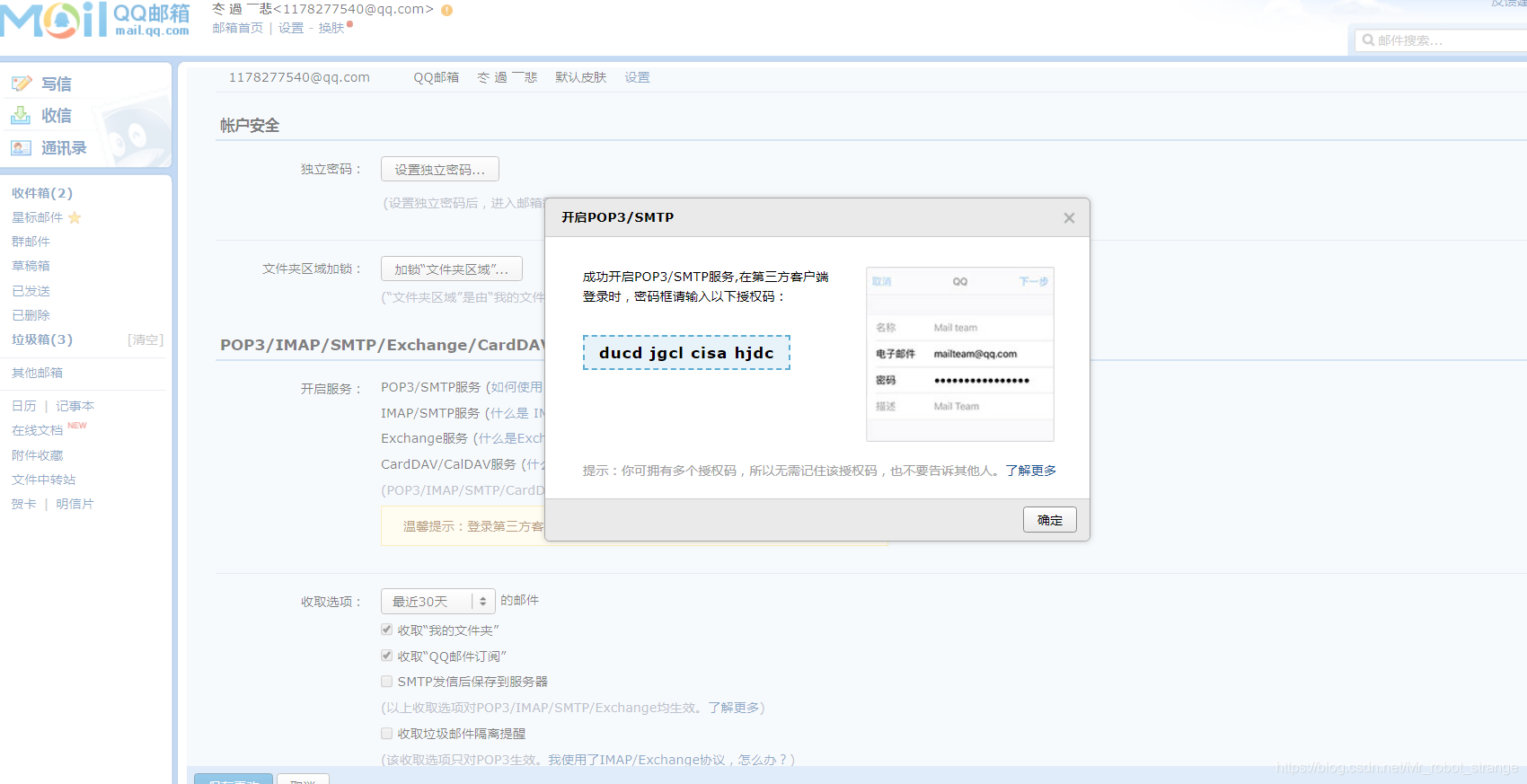Toggle the 收取"我的文件夹" checkbox
Screen dimensions: 1527x784
coord(386,630)
